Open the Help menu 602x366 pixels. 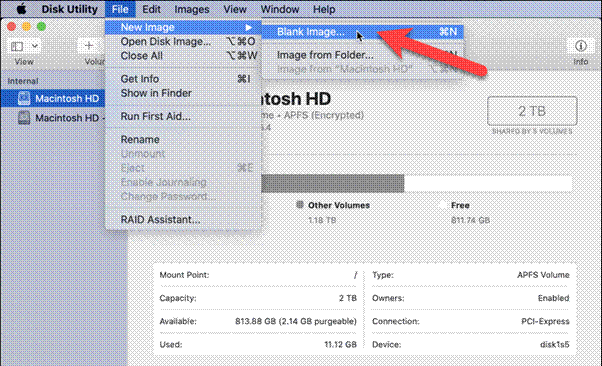324,9
